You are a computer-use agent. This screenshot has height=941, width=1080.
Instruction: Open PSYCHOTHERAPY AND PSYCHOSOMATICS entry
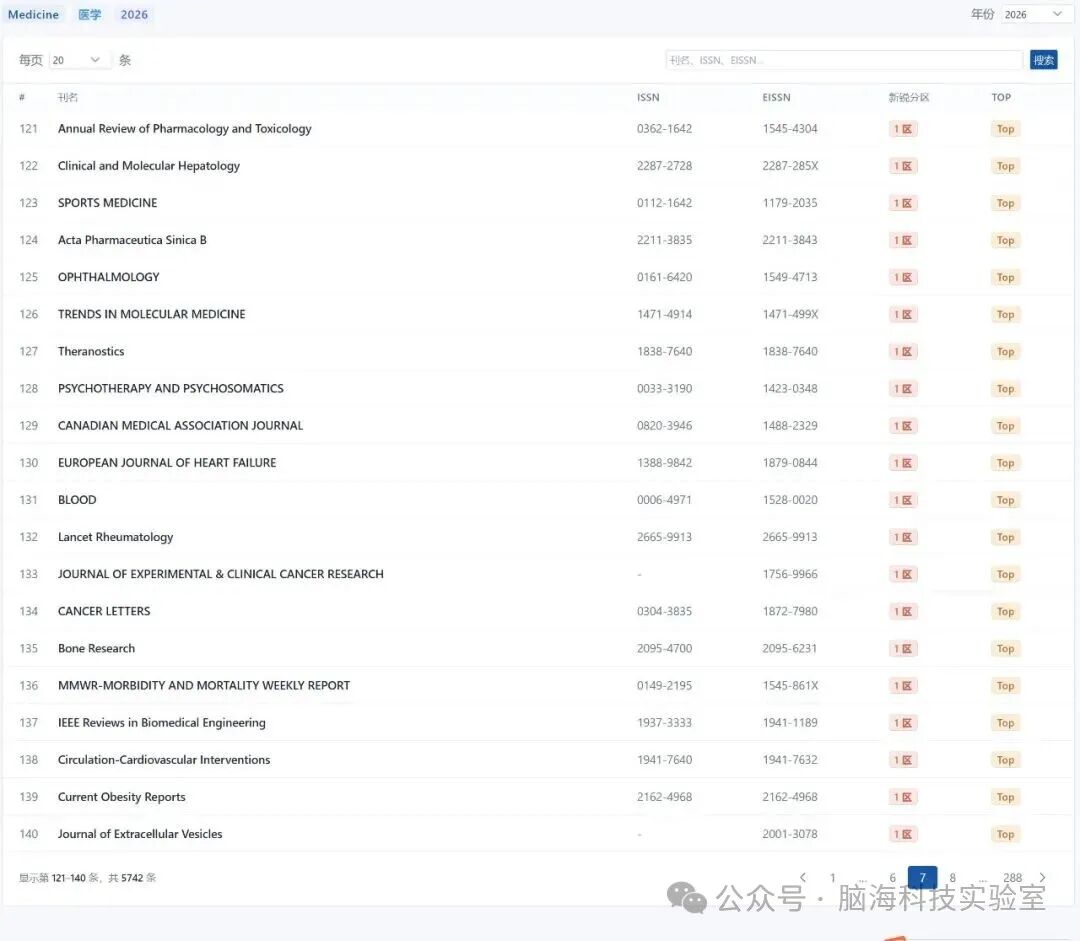point(171,389)
